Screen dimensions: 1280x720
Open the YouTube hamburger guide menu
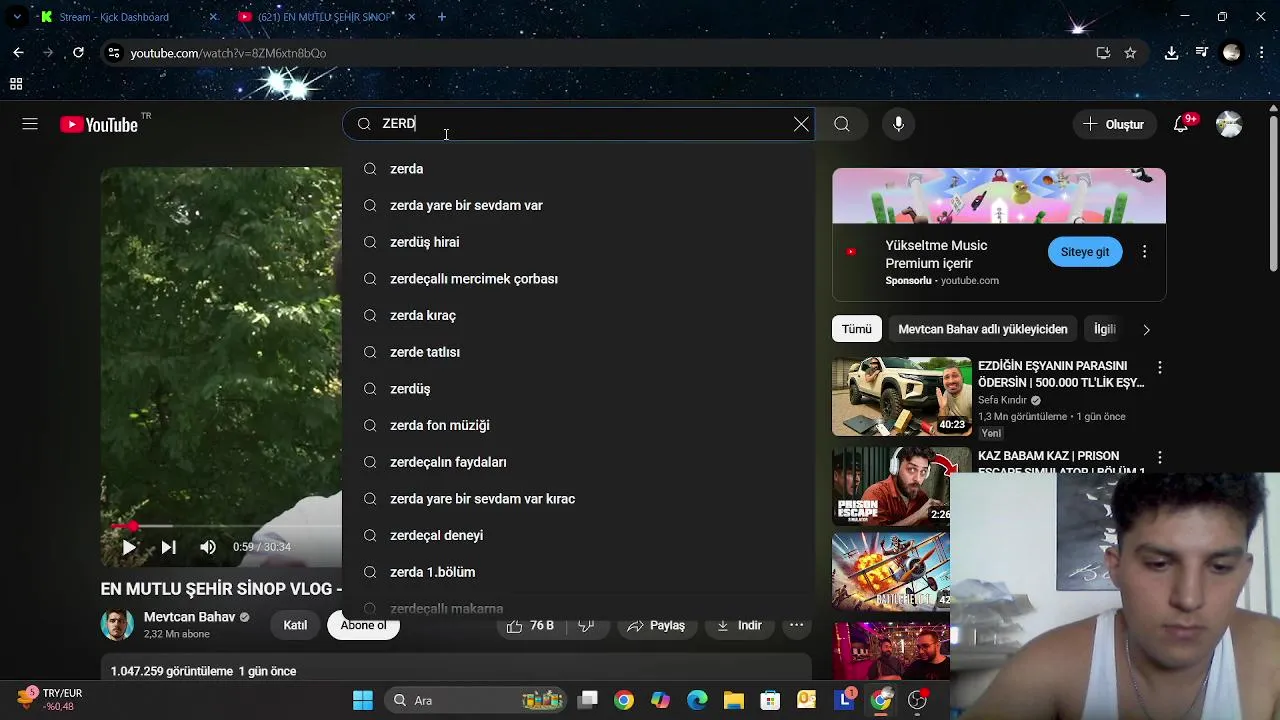tap(30, 124)
